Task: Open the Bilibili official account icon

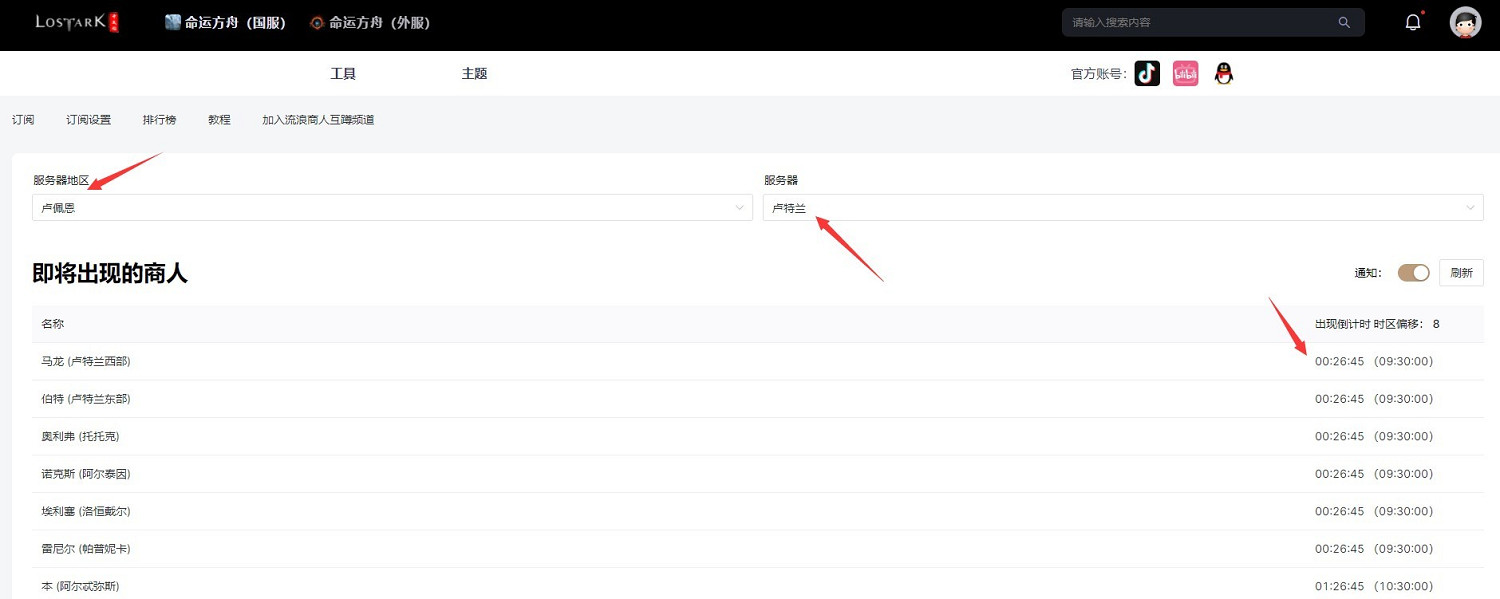Action: click(x=1185, y=73)
